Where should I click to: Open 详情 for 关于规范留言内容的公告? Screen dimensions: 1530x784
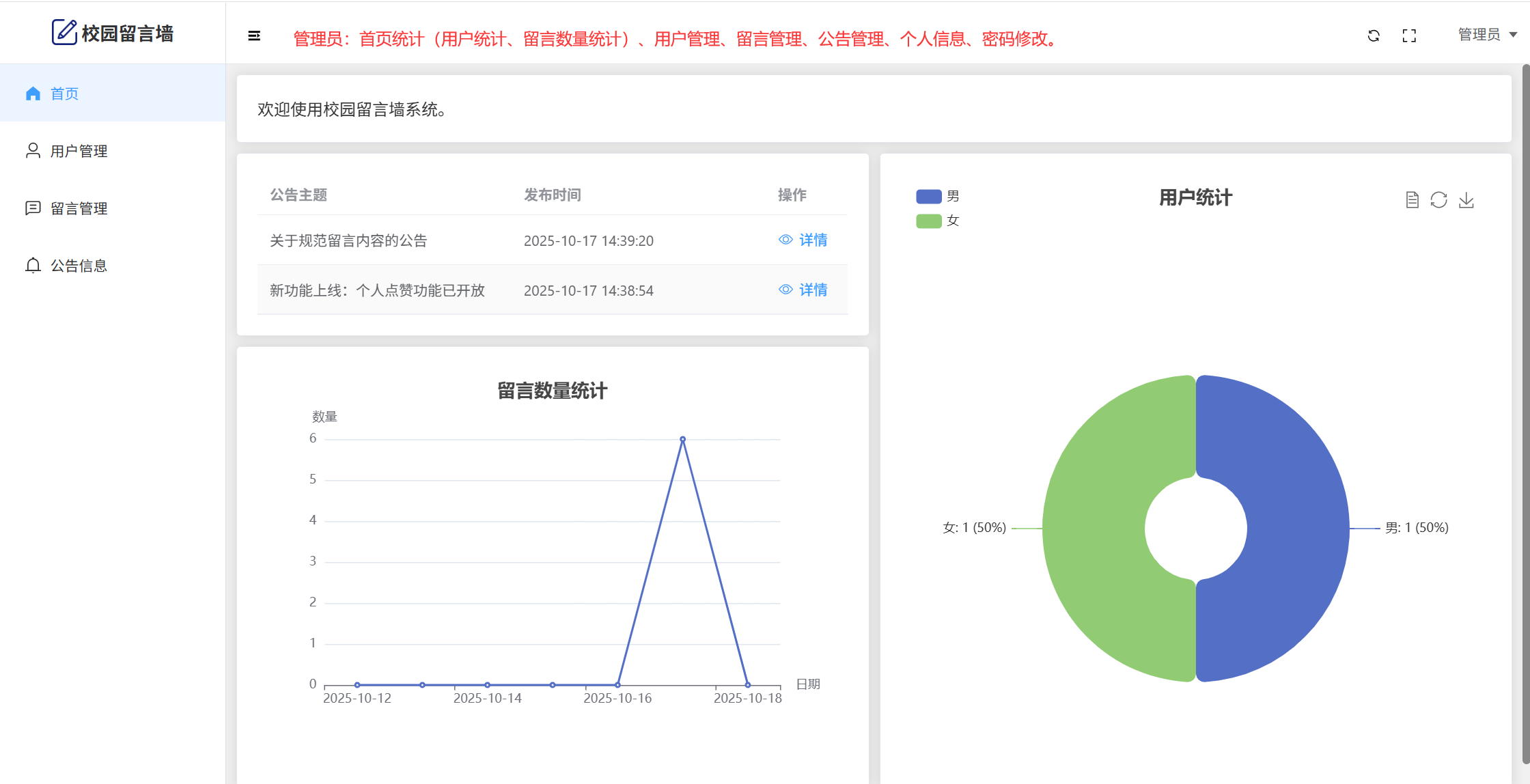813,240
